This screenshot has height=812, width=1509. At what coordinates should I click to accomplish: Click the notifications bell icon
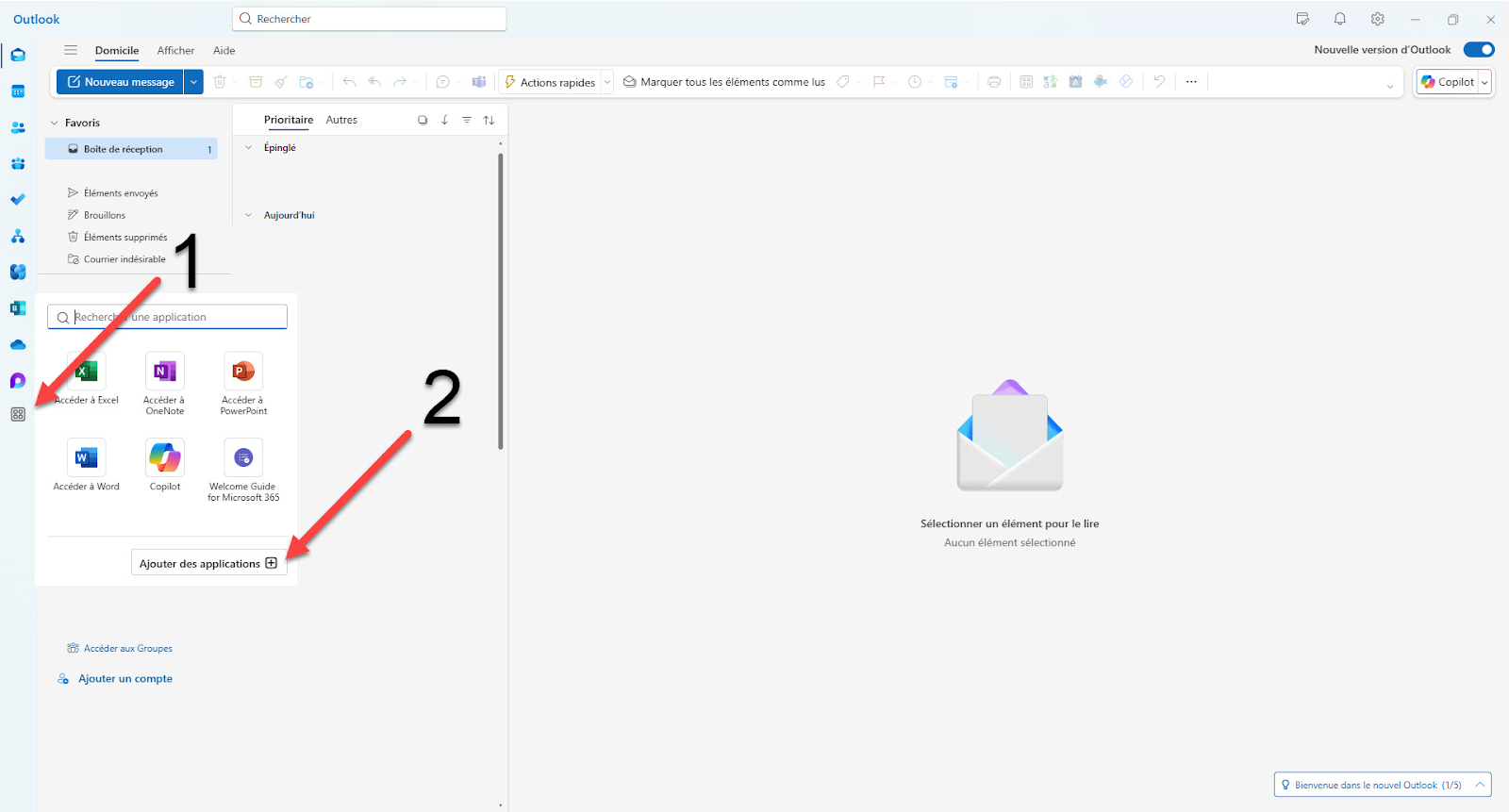(1339, 19)
